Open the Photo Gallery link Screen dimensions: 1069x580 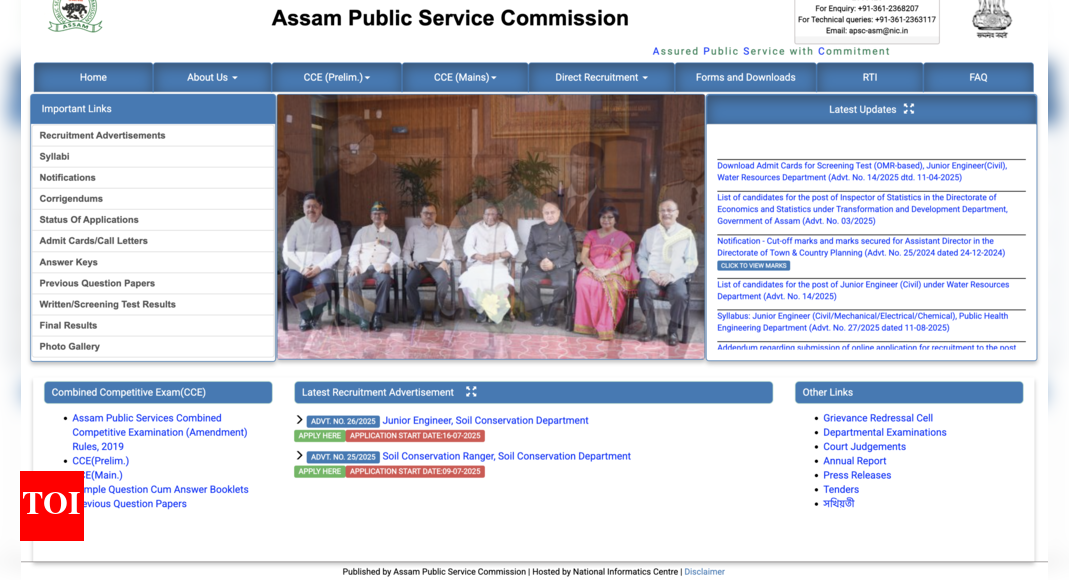tap(70, 347)
